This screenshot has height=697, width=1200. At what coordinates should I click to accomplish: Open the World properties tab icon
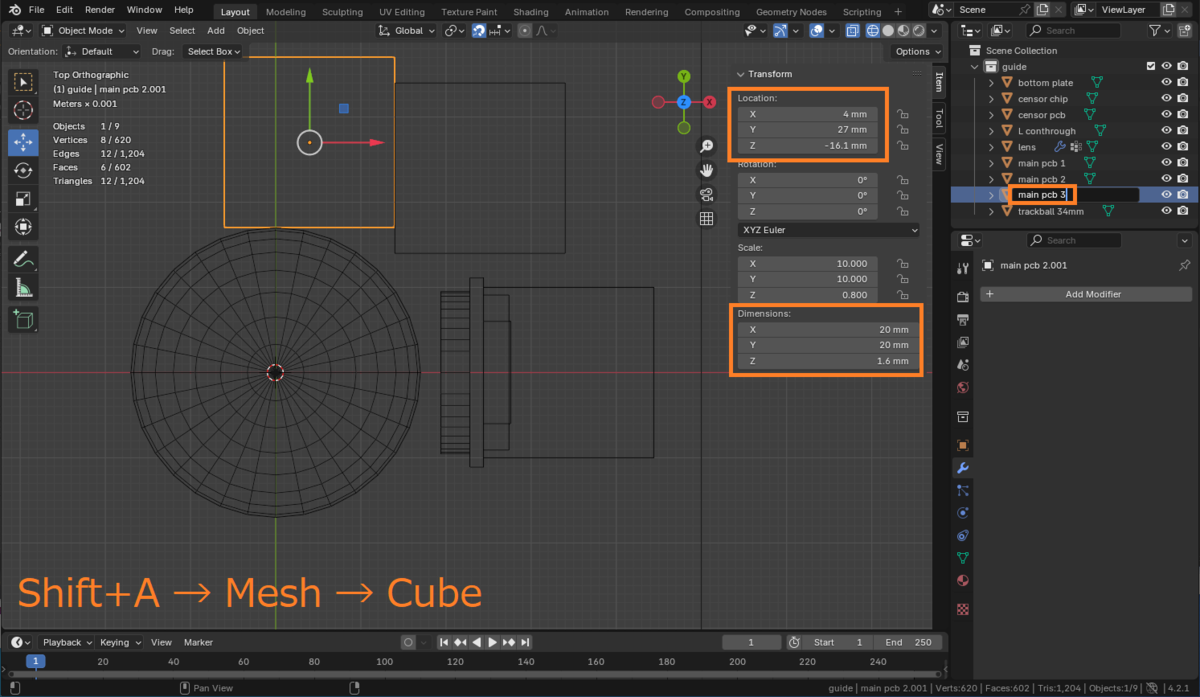pos(963,388)
